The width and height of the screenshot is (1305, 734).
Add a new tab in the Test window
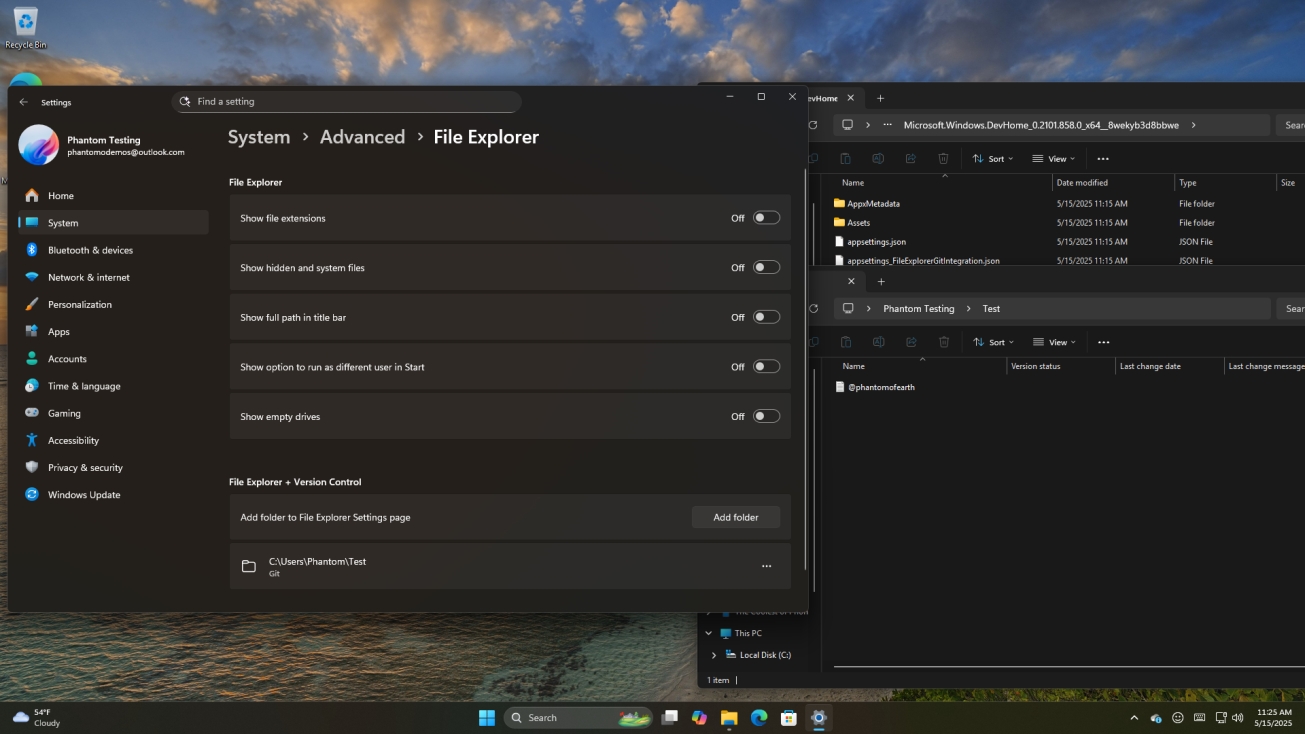click(x=880, y=282)
